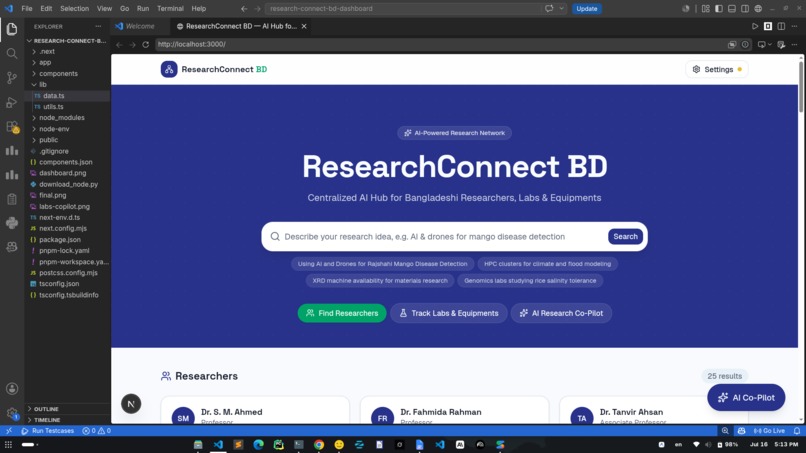
Task: Click the localhost:3000 address bar
Action: click(439, 45)
